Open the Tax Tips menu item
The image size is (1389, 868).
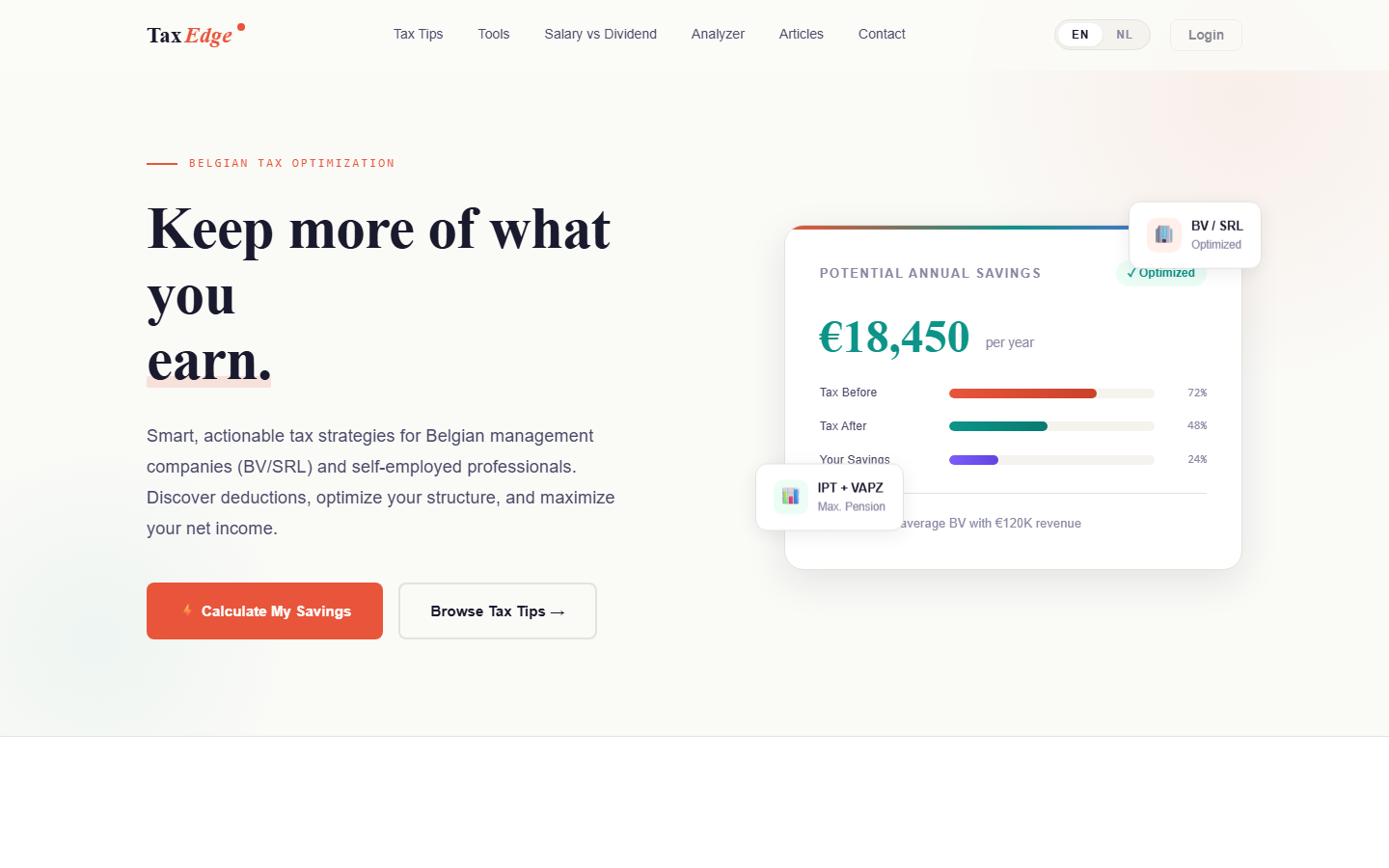pyautogui.click(x=419, y=34)
